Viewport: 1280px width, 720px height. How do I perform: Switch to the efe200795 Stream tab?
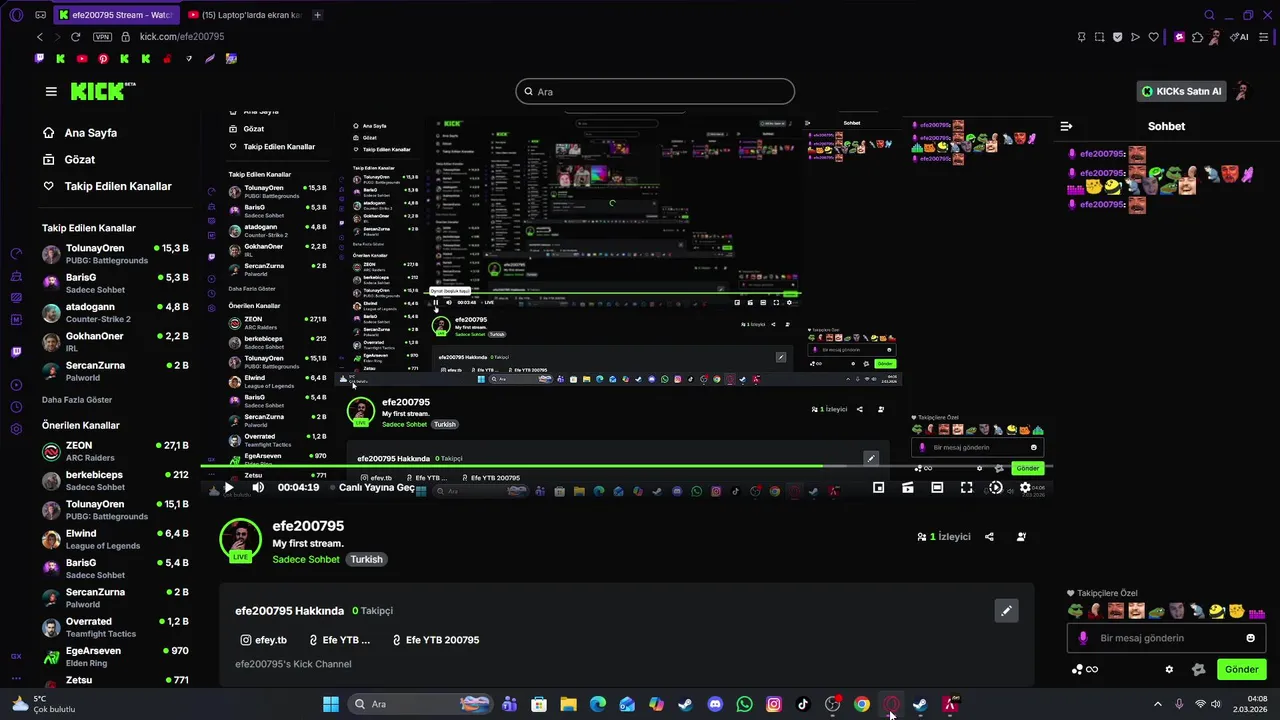(116, 15)
